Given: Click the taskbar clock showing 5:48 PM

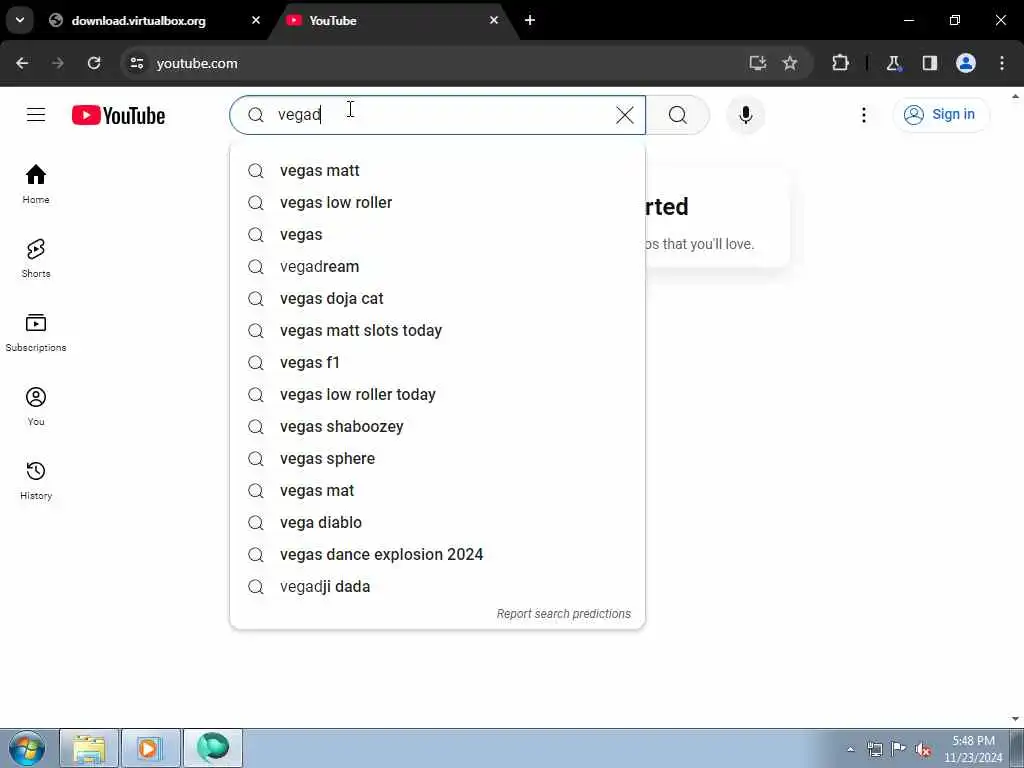Looking at the screenshot, I should (973, 749).
